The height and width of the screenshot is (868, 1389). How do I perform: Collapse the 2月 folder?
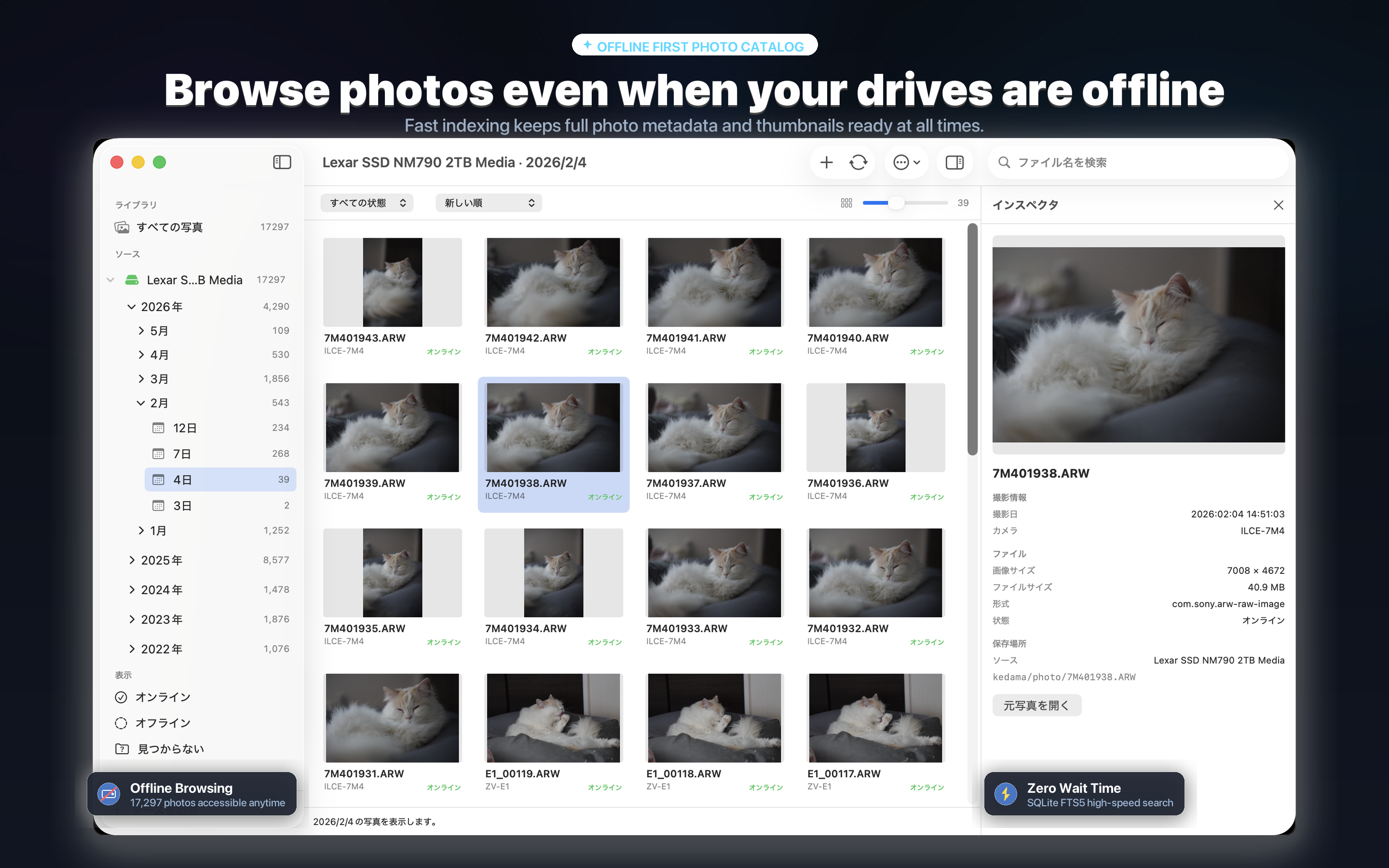click(141, 403)
